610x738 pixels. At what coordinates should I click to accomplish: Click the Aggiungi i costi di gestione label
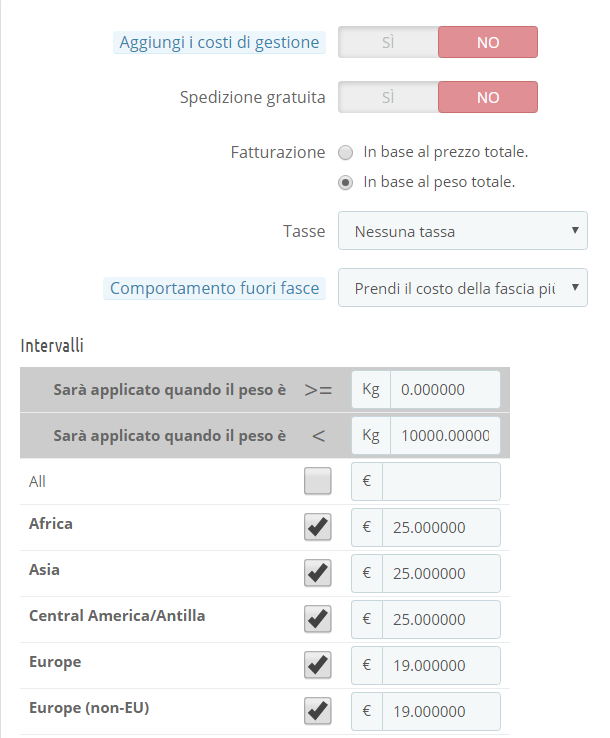(219, 42)
